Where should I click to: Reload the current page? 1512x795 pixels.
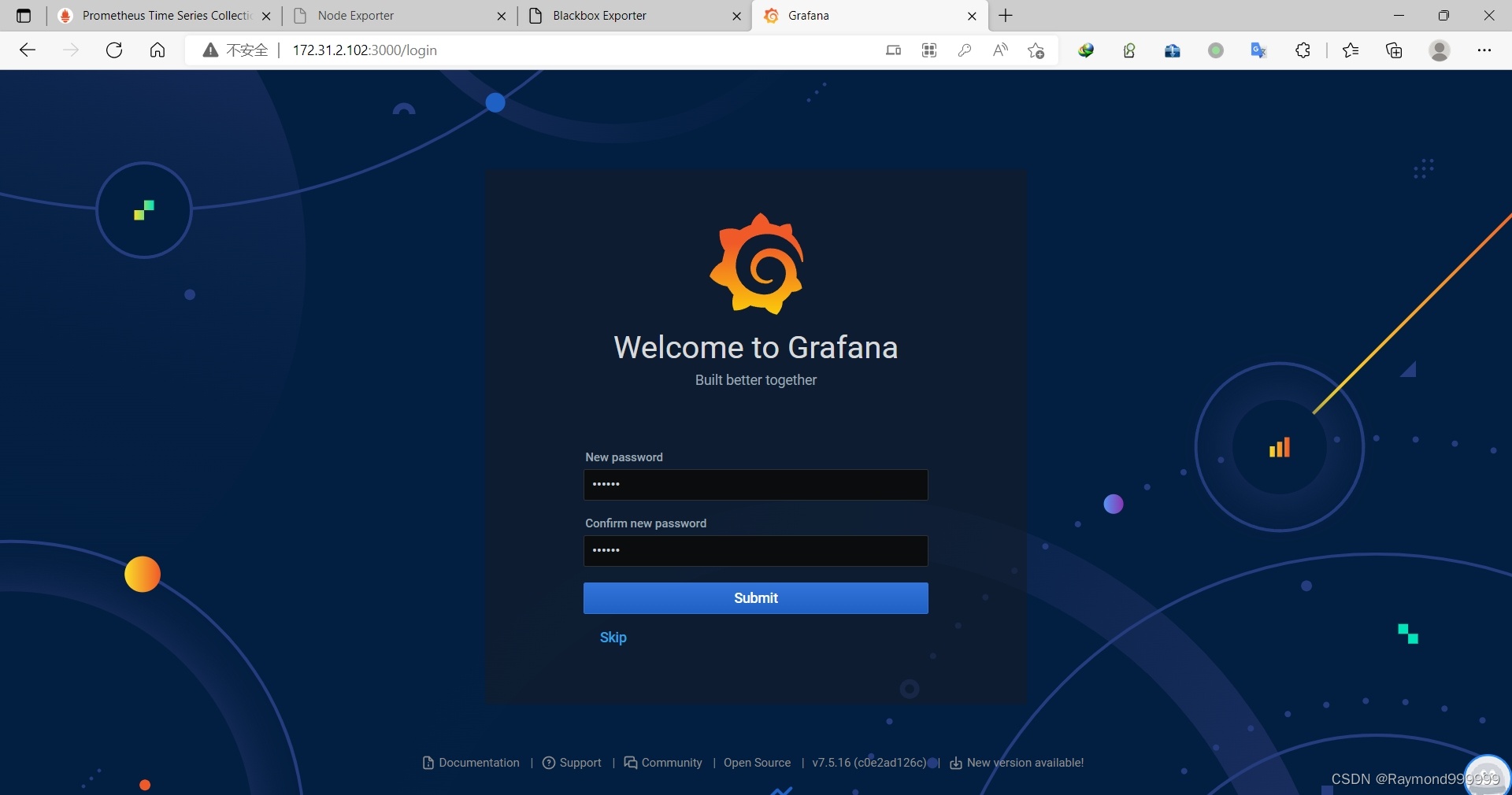(x=114, y=50)
